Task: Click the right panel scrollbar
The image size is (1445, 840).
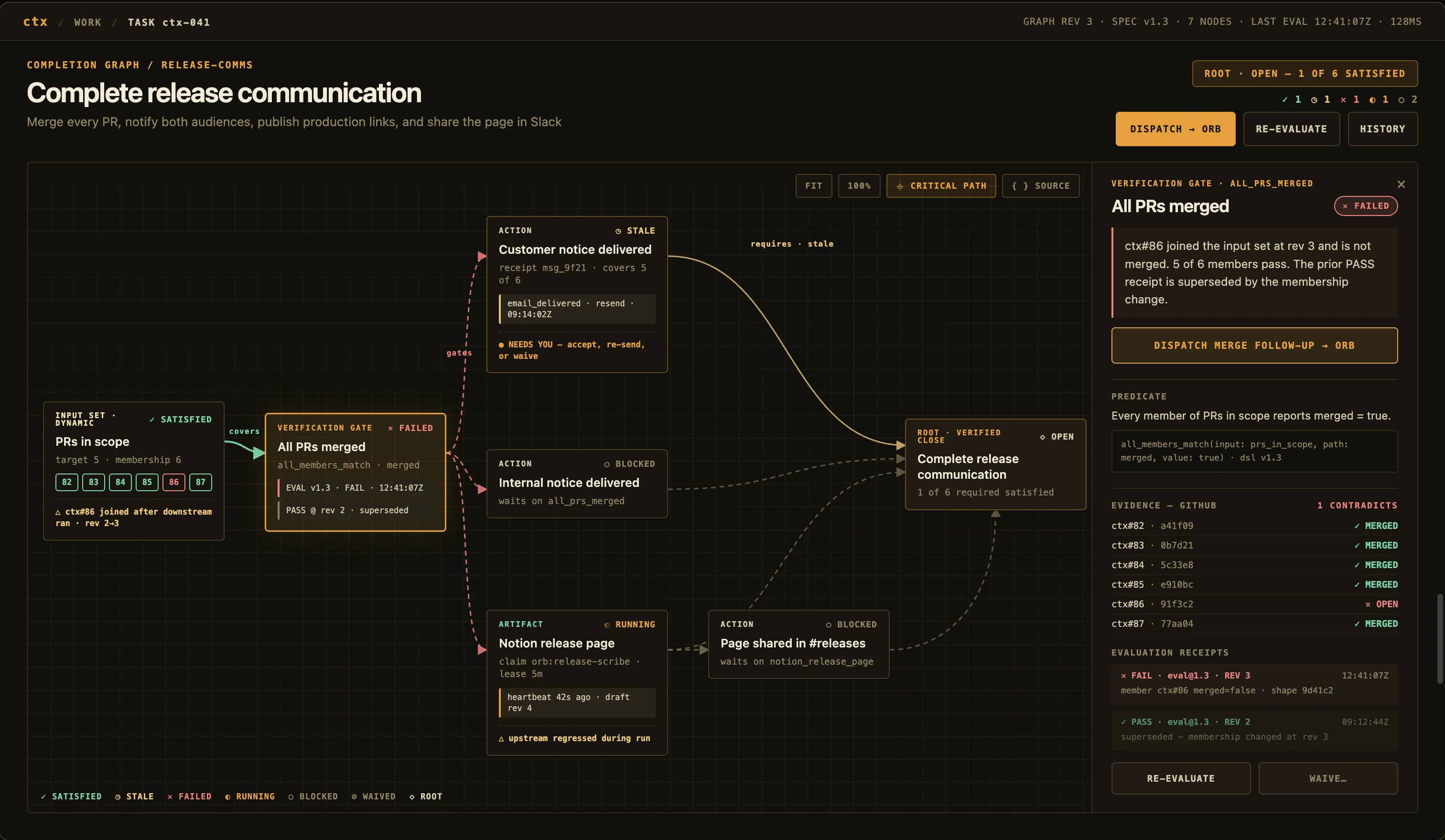Action: [x=1439, y=639]
